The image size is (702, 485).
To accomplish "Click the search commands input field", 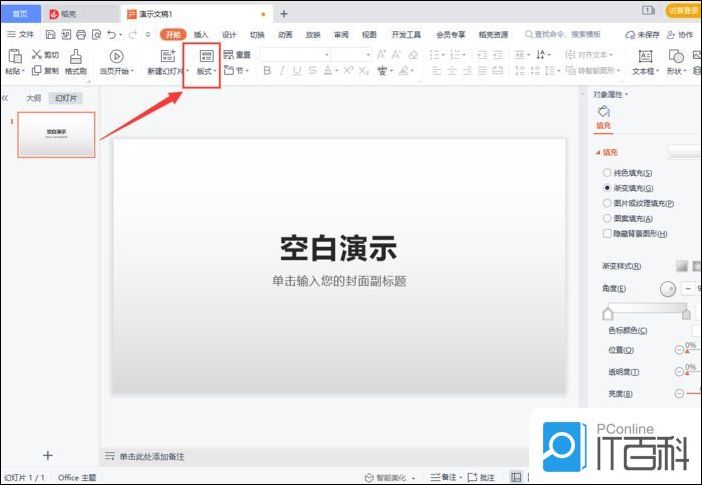I will coord(562,34).
